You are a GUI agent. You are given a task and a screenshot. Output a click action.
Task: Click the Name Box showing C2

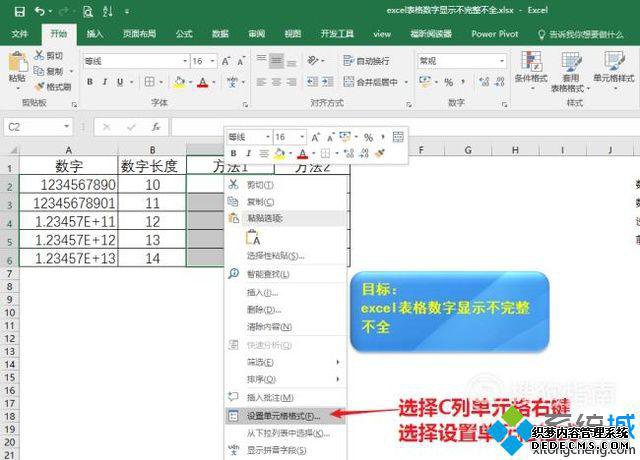[38, 127]
